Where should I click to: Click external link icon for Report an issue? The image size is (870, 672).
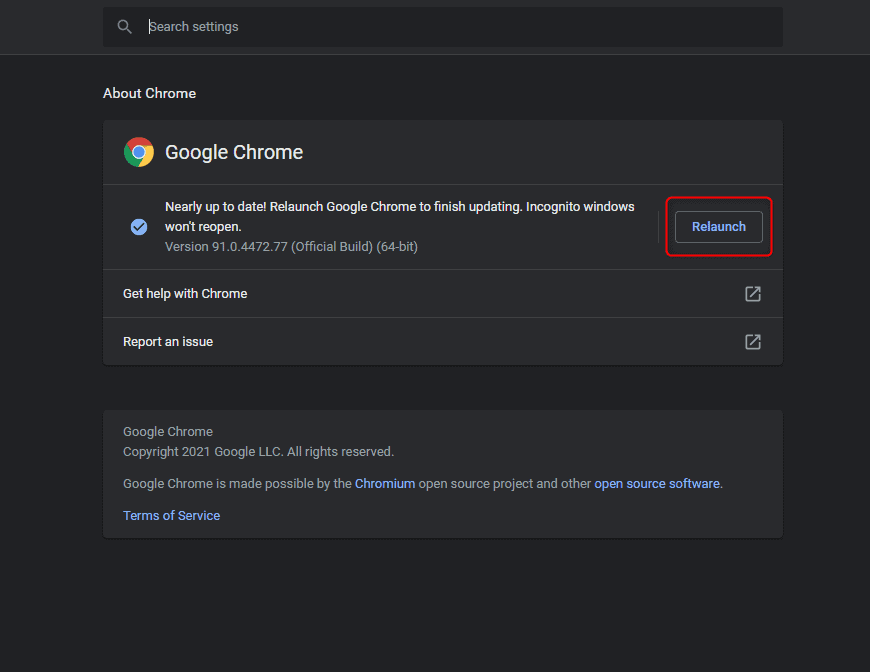pos(753,341)
